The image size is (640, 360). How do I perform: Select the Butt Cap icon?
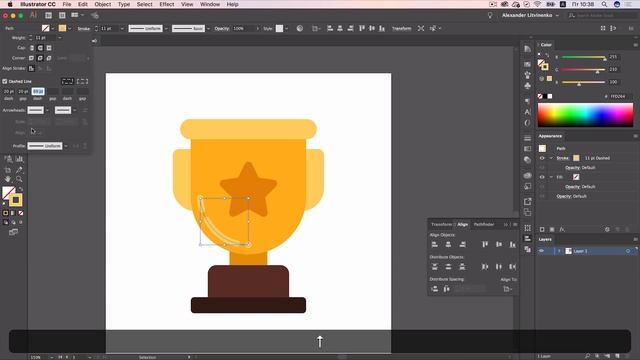(x=32, y=48)
